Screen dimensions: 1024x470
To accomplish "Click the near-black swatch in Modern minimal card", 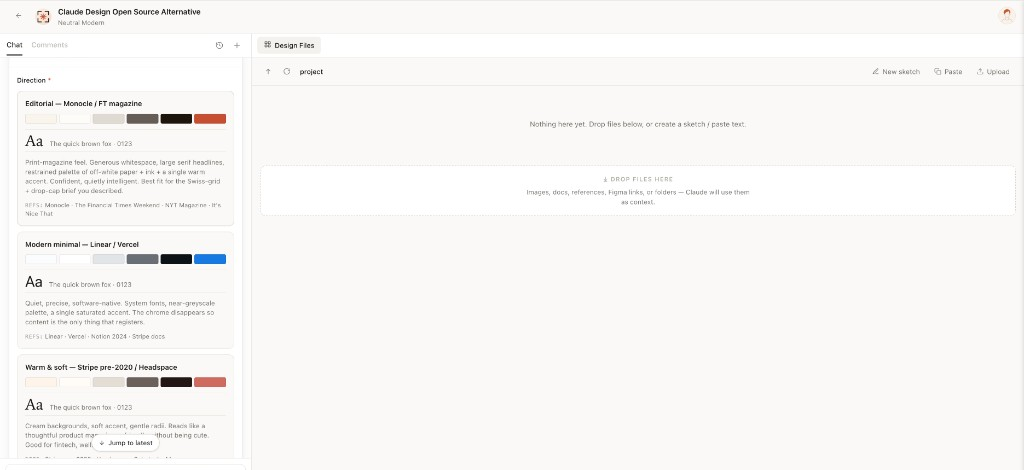I will (x=176, y=259).
